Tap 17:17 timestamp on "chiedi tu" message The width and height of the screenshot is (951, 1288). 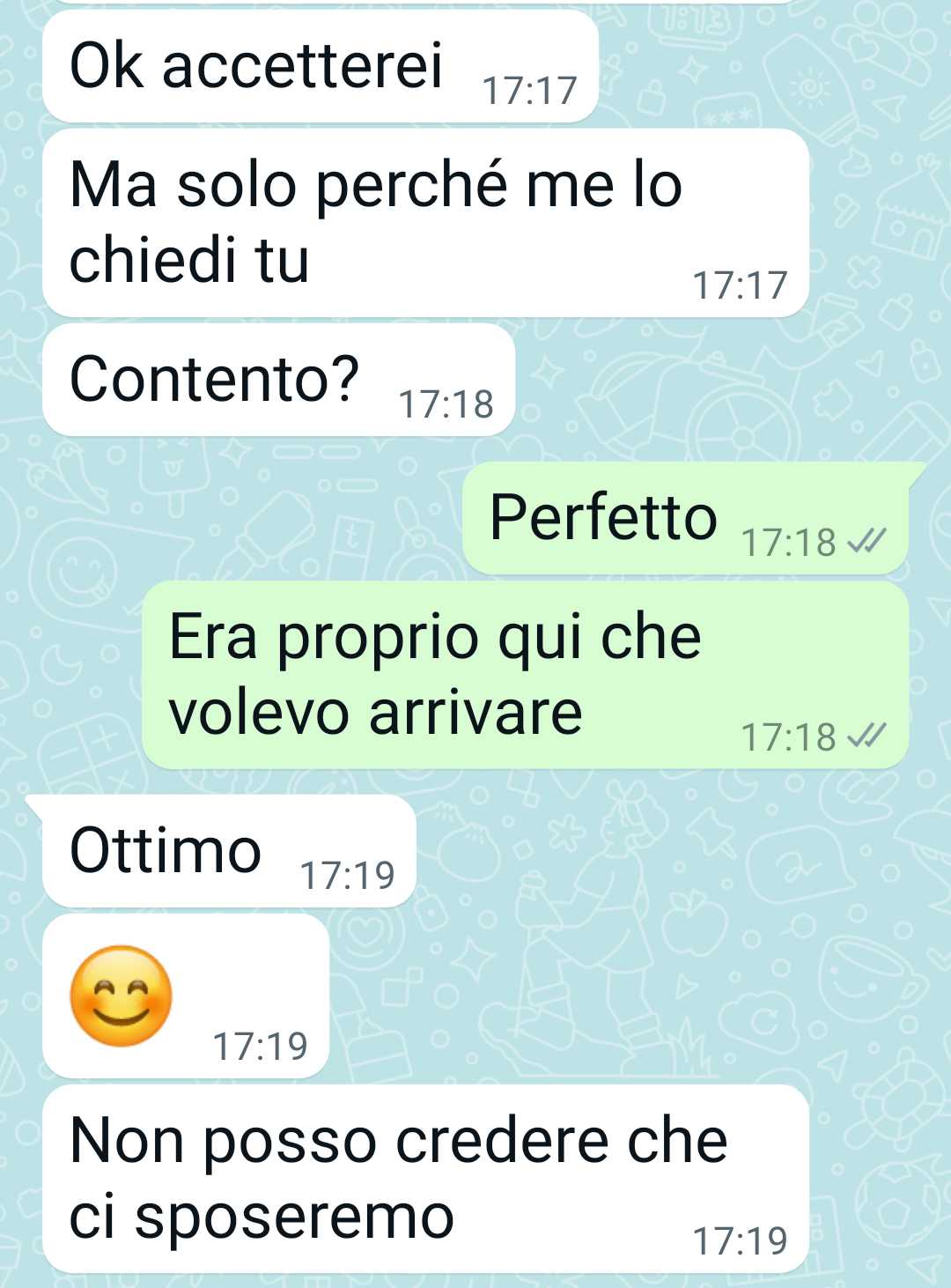(741, 285)
